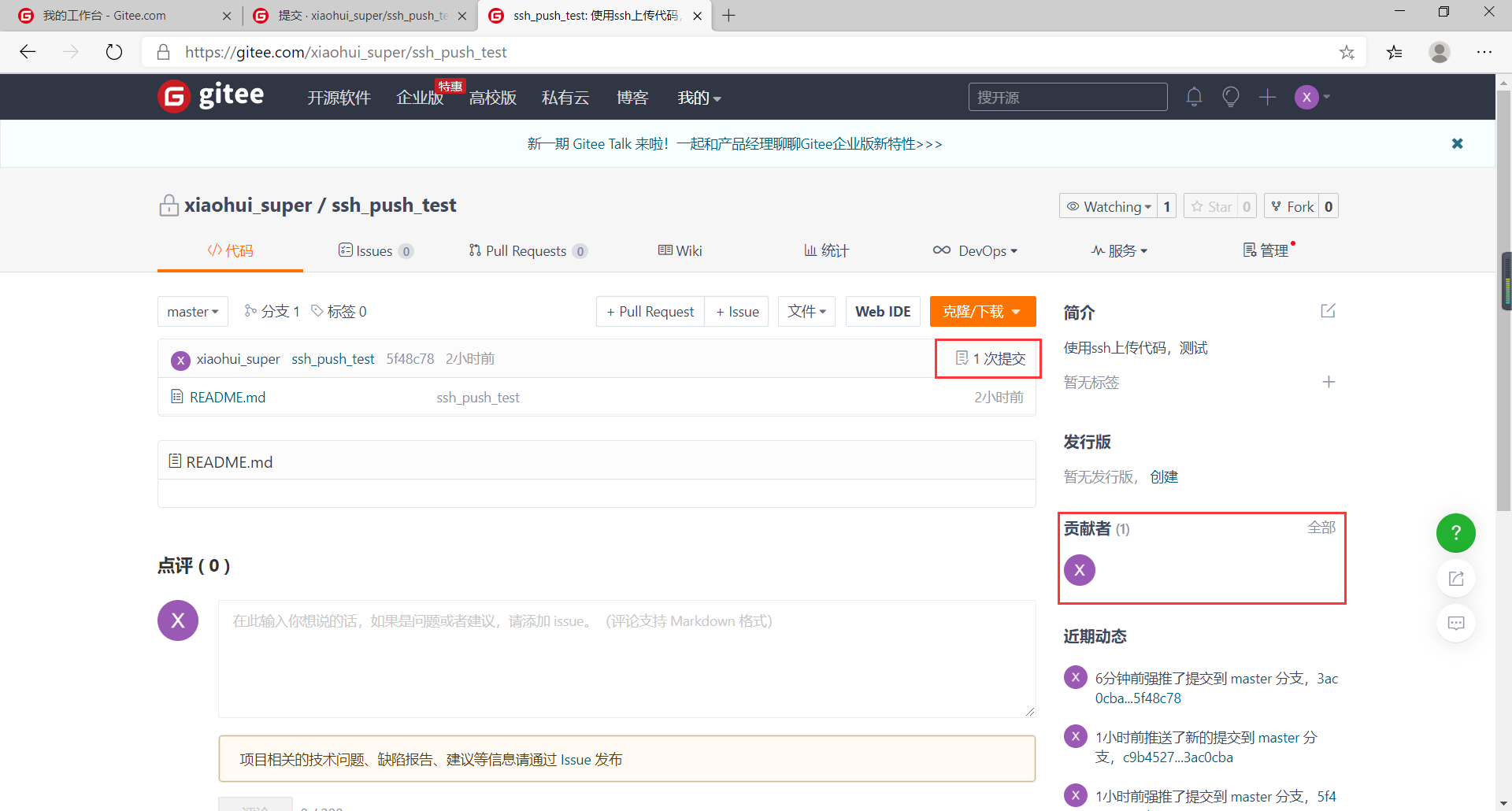Open the purple user avatar menu in the header
Image resolution: width=1512 pixels, height=811 pixels.
pos(1312,97)
